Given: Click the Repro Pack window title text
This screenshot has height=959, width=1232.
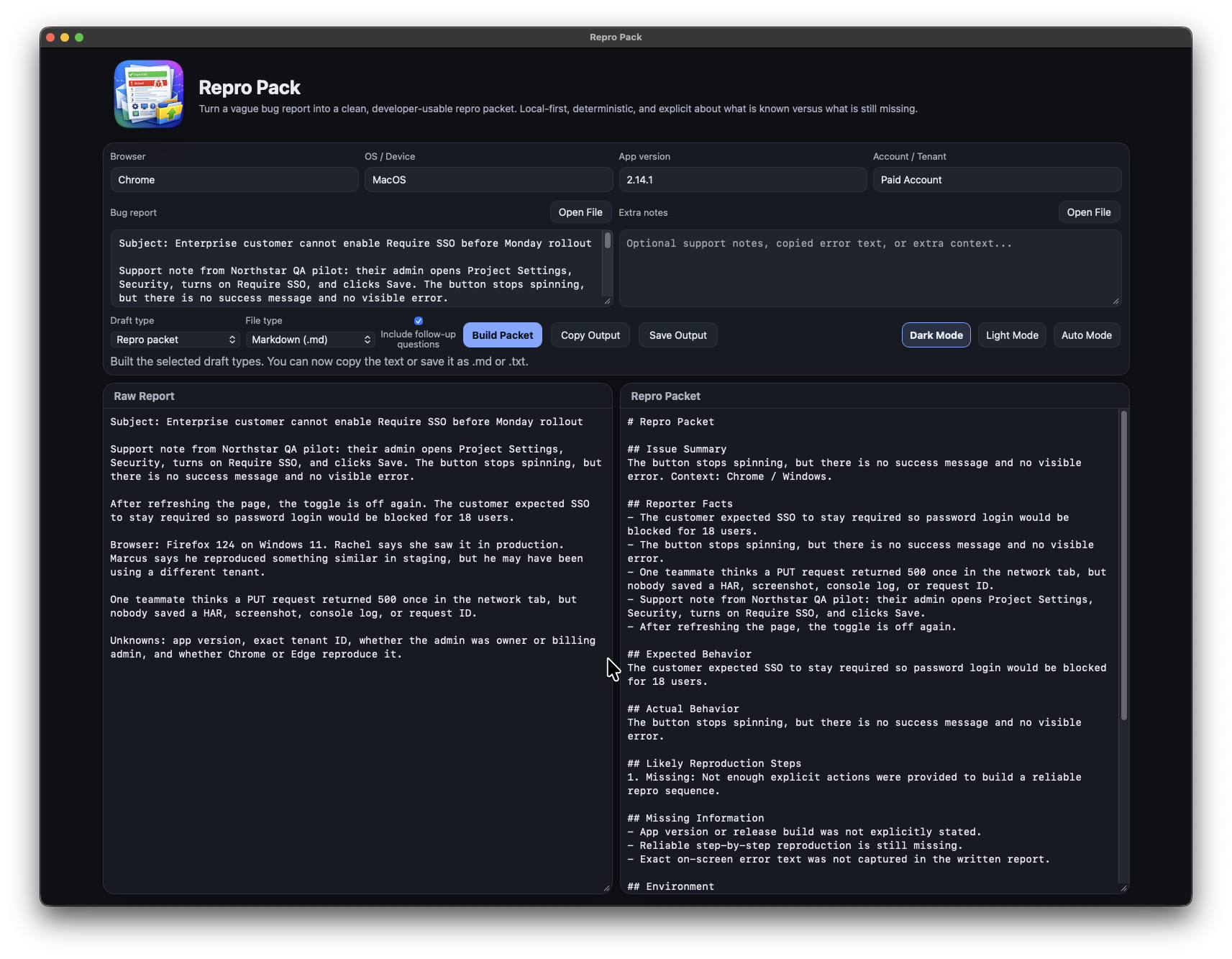Looking at the screenshot, I should 616,37.
